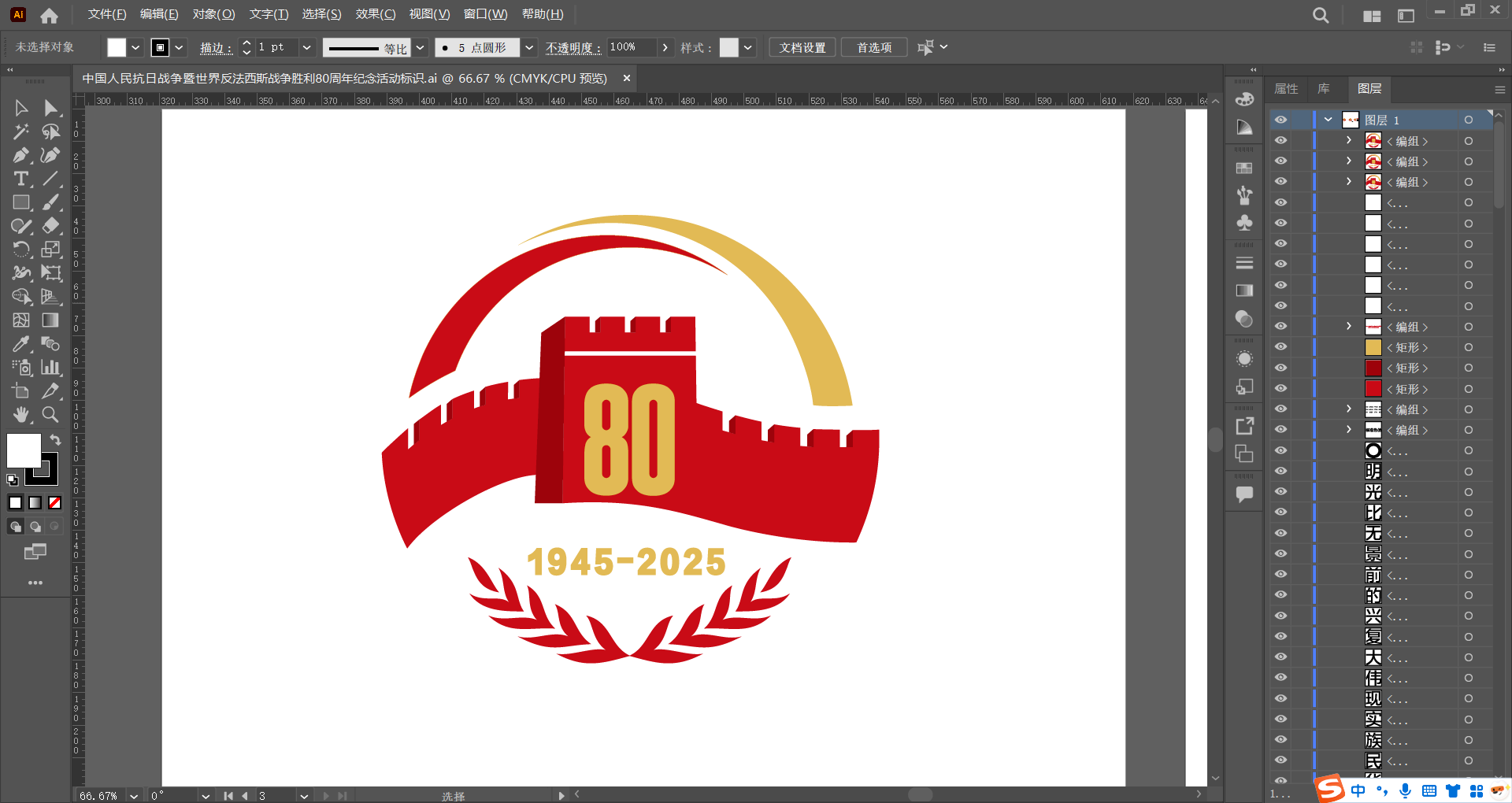Select the Hand tool
1512x803 pixels.
coord(21,414)
